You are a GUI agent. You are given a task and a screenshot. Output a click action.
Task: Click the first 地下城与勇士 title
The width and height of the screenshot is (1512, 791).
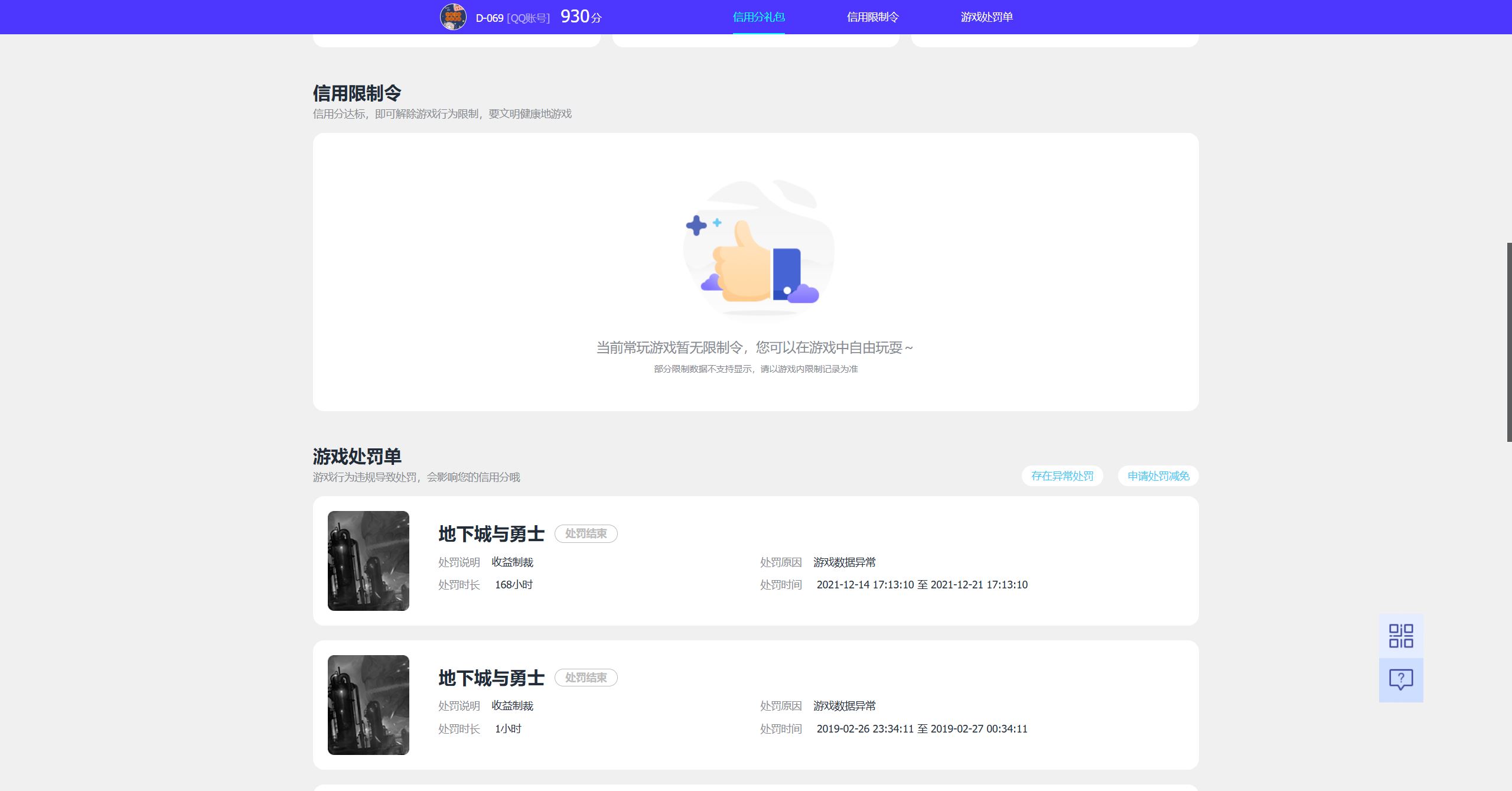click(491, 534)
